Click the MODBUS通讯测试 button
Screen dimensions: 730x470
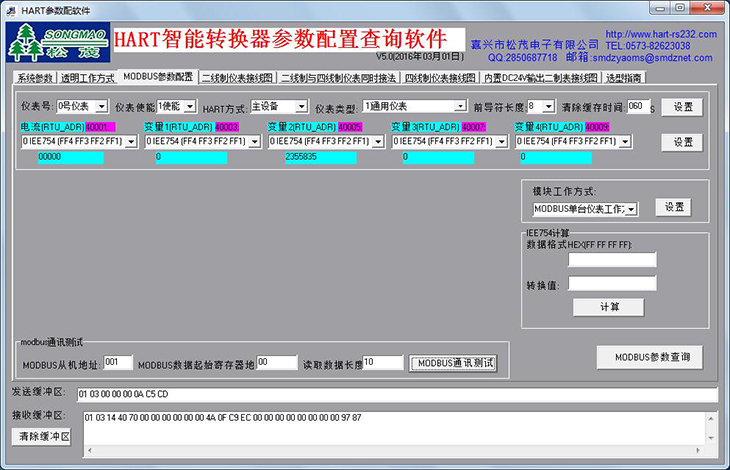point(455,363)
